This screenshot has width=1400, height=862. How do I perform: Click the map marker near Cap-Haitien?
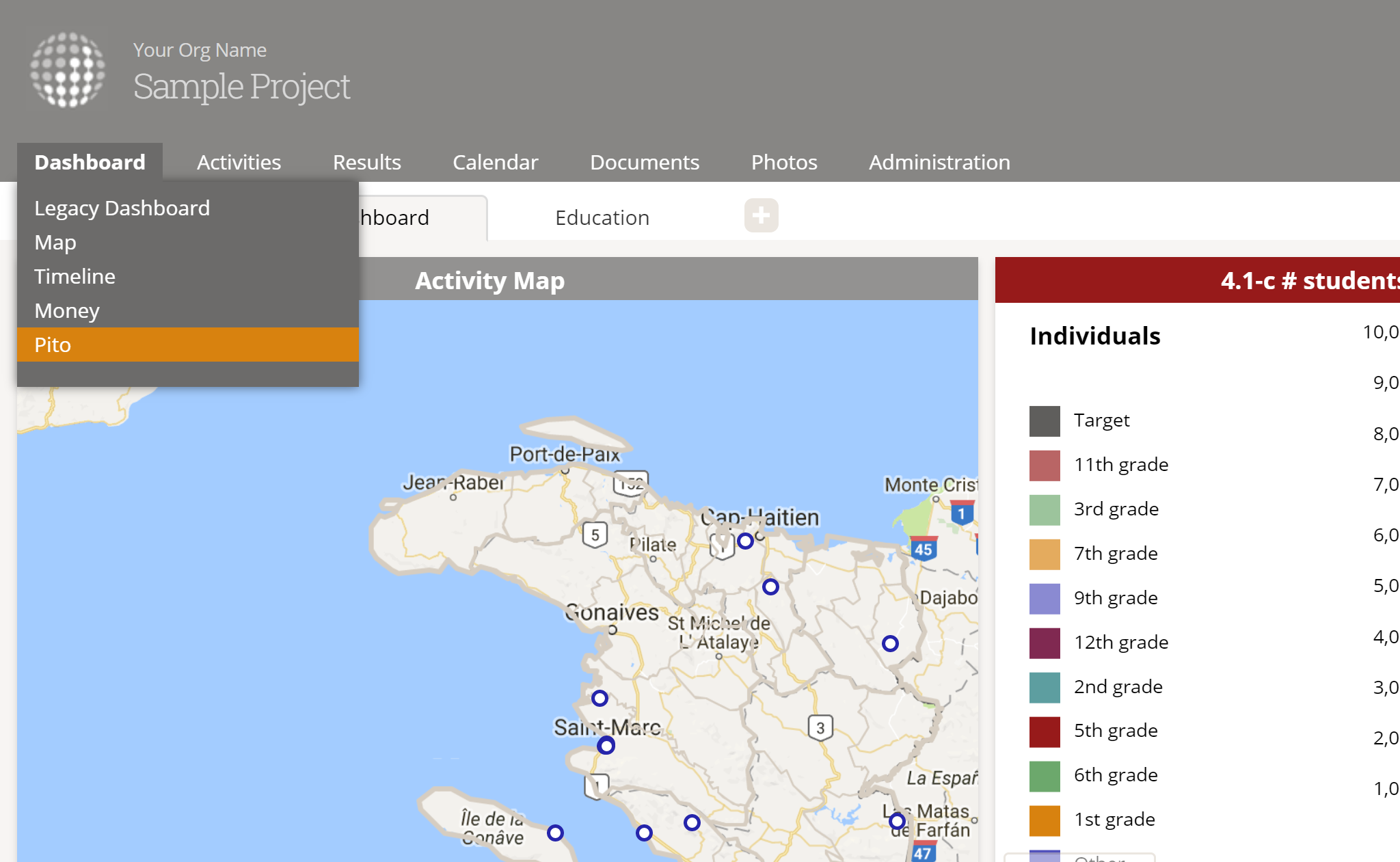point(745,541)
